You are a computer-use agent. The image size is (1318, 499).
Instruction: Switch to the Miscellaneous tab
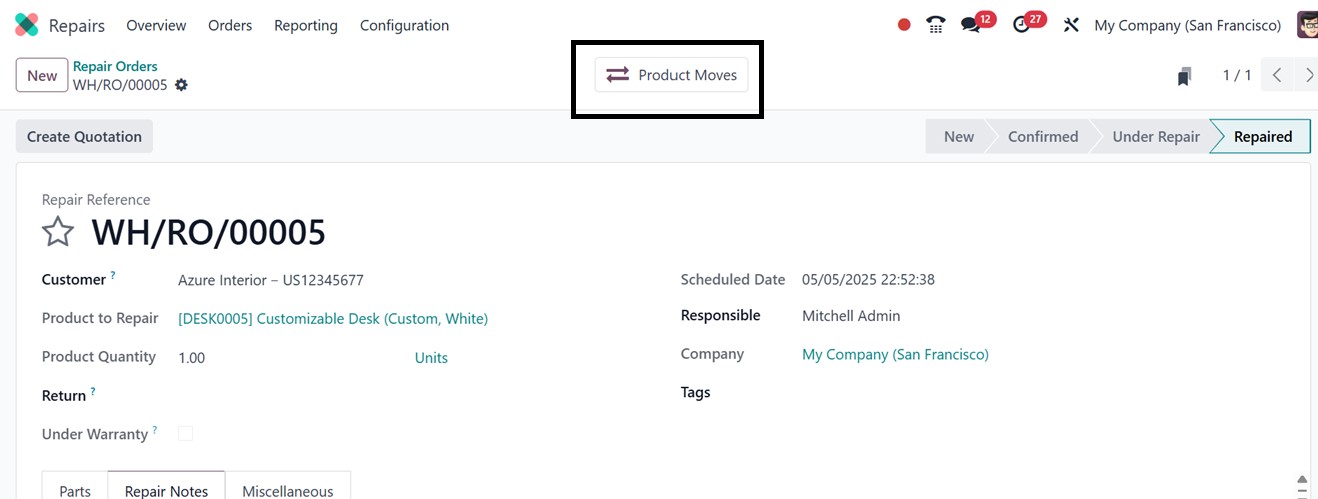tap(287, 490)
